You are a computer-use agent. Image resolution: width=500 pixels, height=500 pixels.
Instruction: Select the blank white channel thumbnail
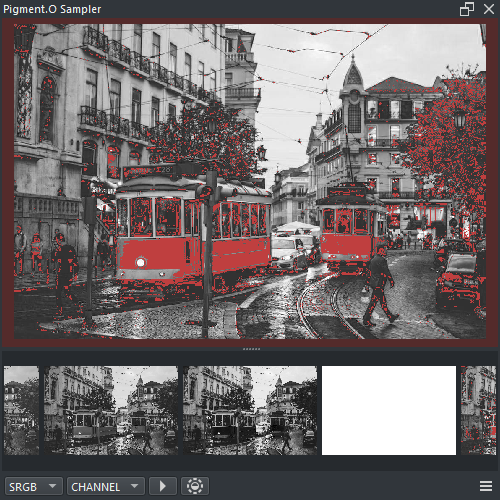[389, 410]
